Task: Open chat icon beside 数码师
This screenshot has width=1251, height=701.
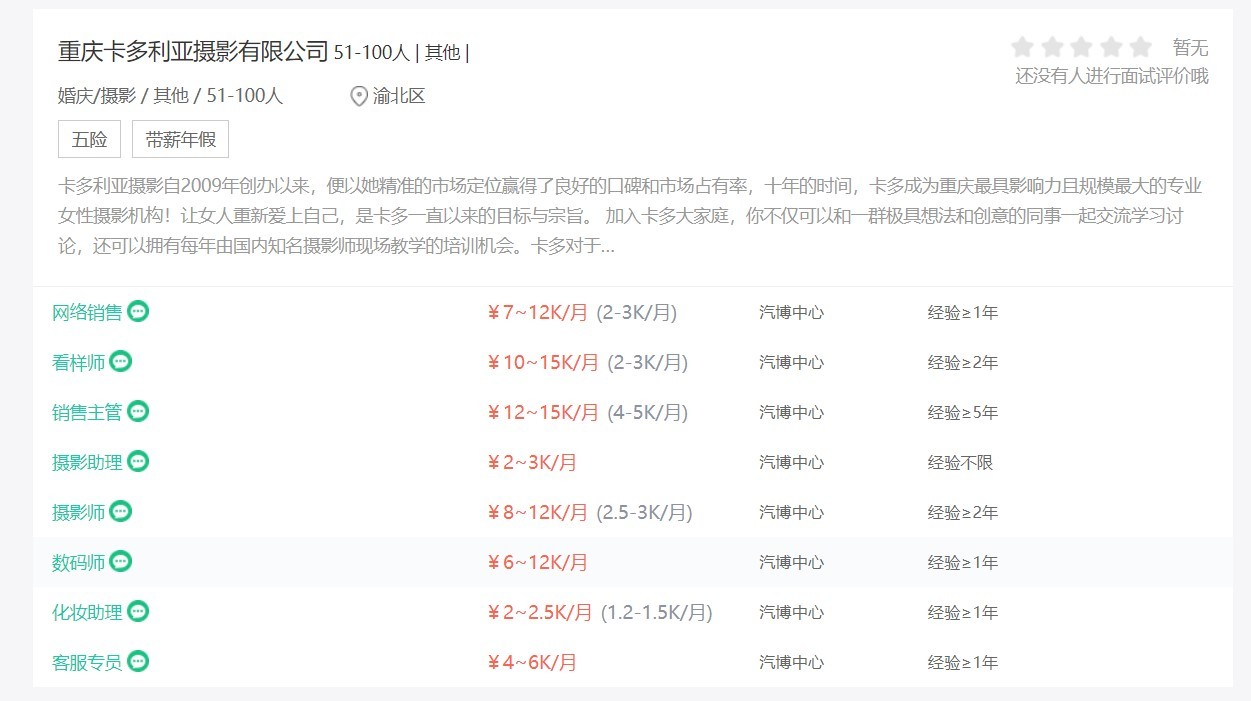Action: [x=121, y=561]
